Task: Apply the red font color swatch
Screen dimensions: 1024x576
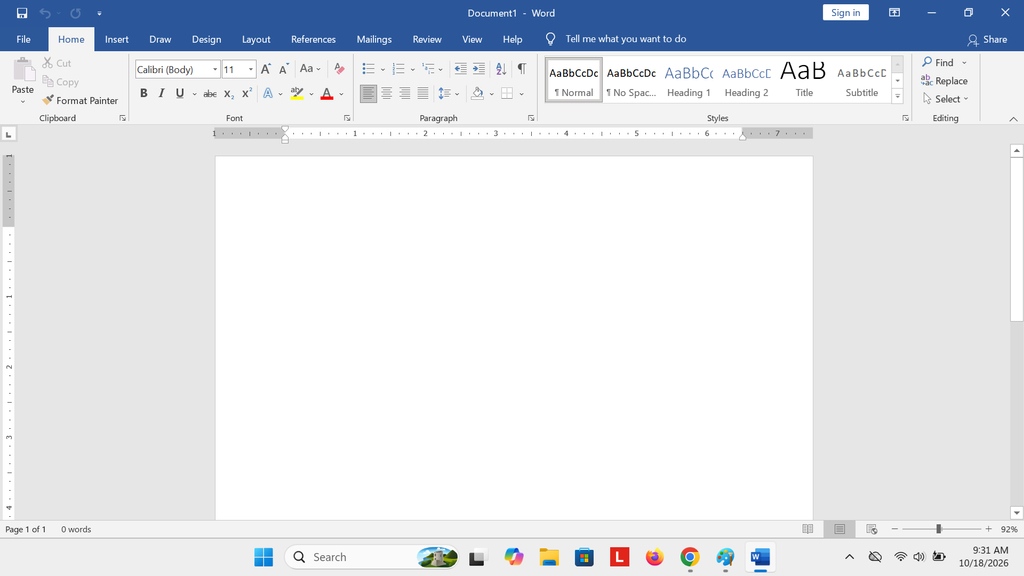Action: (x=327, y=93)
